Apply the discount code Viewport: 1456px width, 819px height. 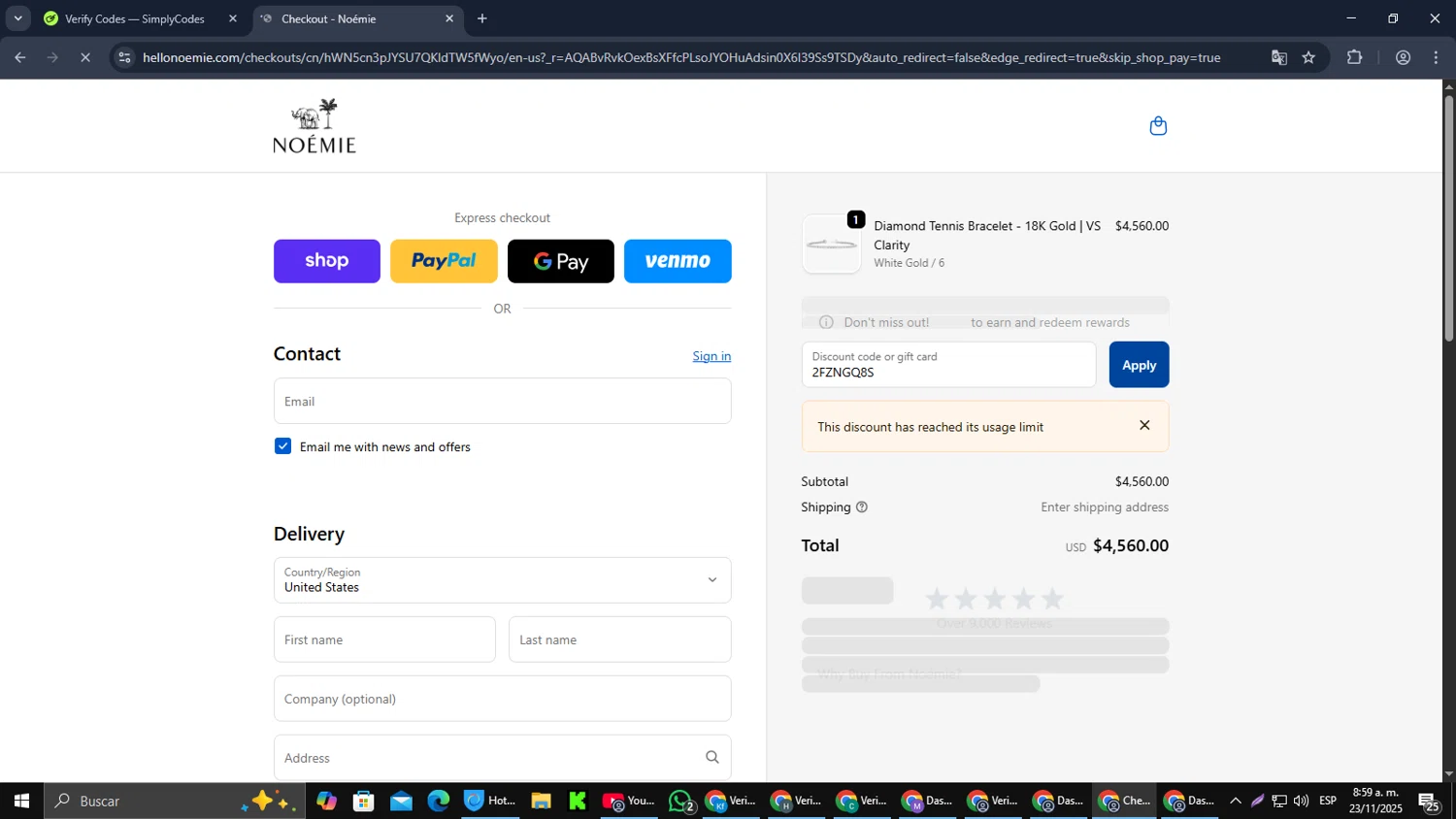coord(1139,365)
